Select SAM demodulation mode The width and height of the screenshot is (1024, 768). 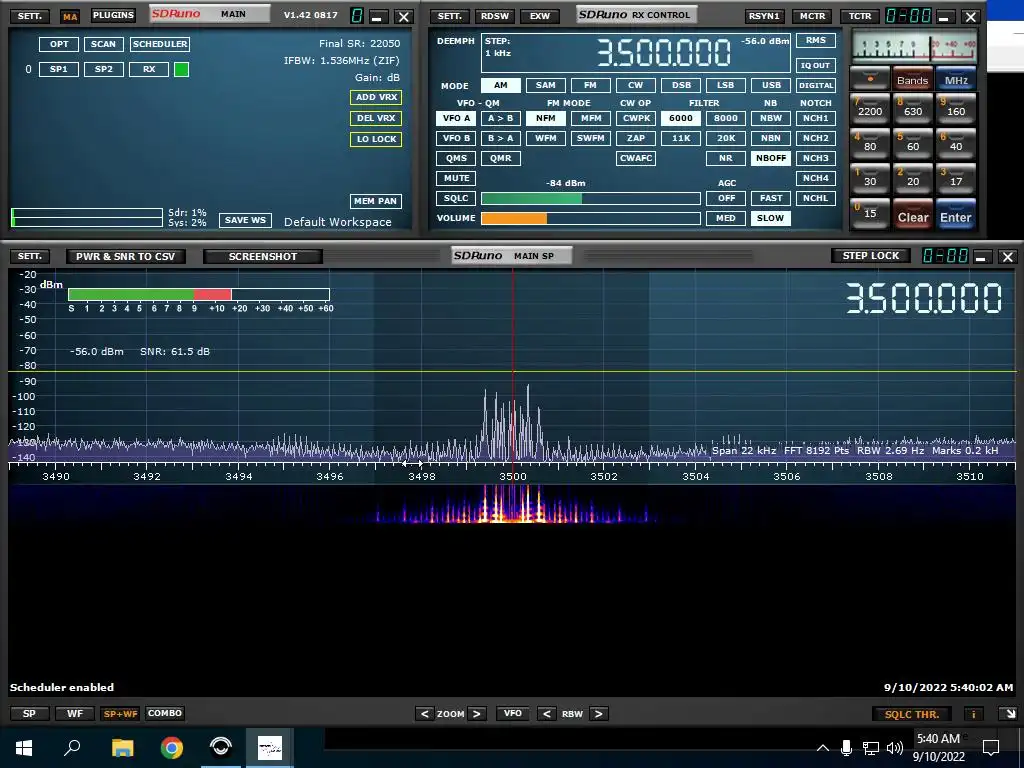[545, 85]
